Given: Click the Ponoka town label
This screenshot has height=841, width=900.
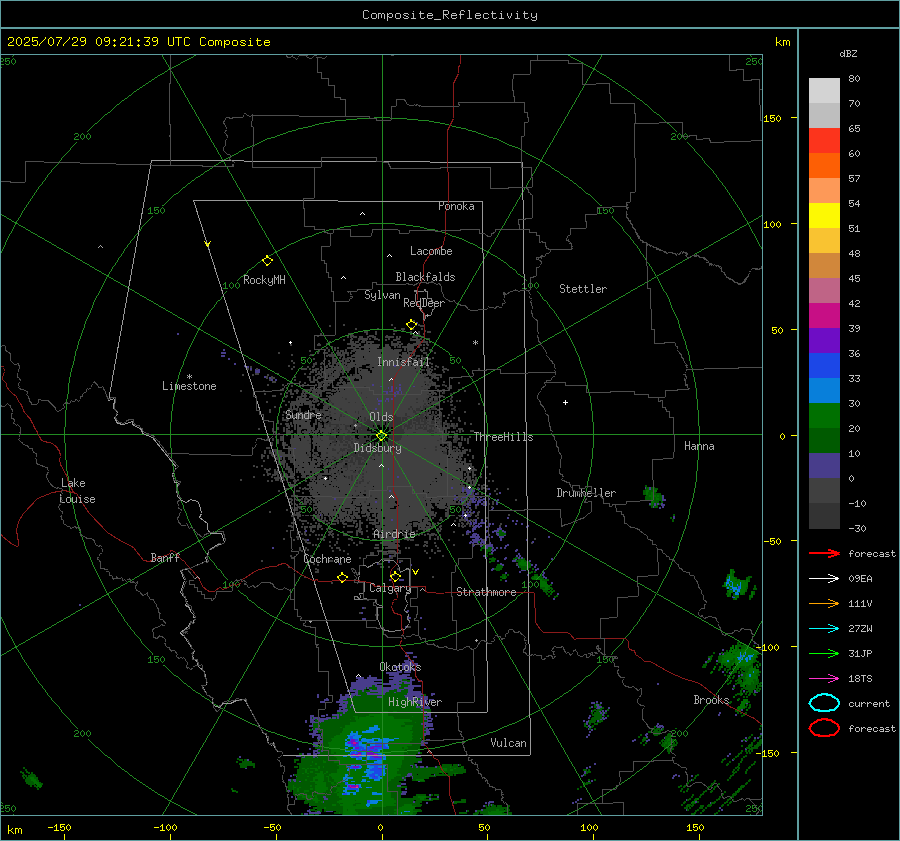Looking at the screenshot, I should click(456, 206).
